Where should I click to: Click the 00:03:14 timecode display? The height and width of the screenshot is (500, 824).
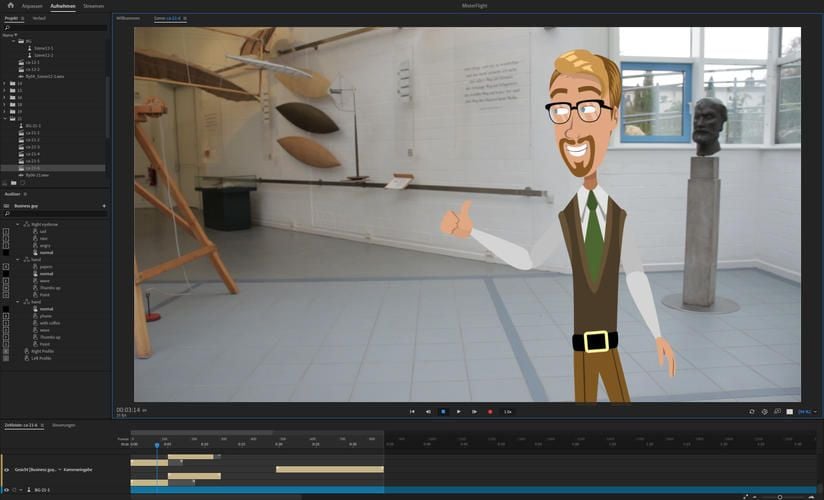[x=129, y=410]
